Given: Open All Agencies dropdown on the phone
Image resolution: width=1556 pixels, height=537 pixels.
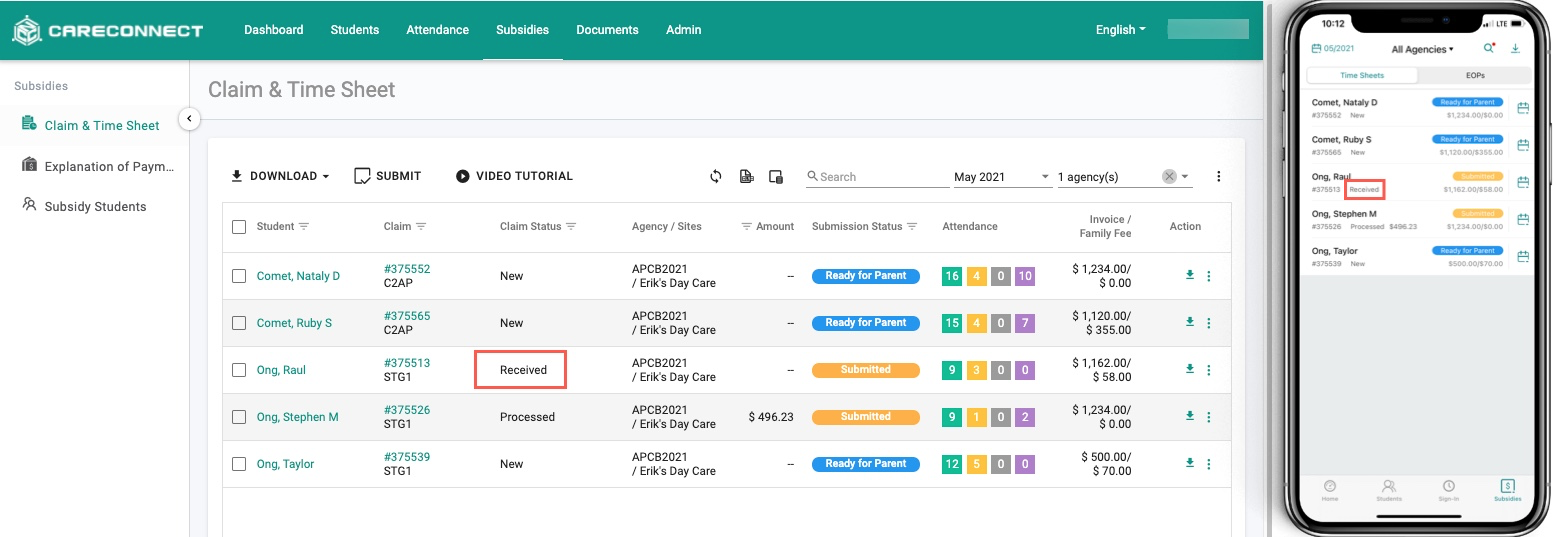Looking at the screenshot, I should (x=1422, y=49).
